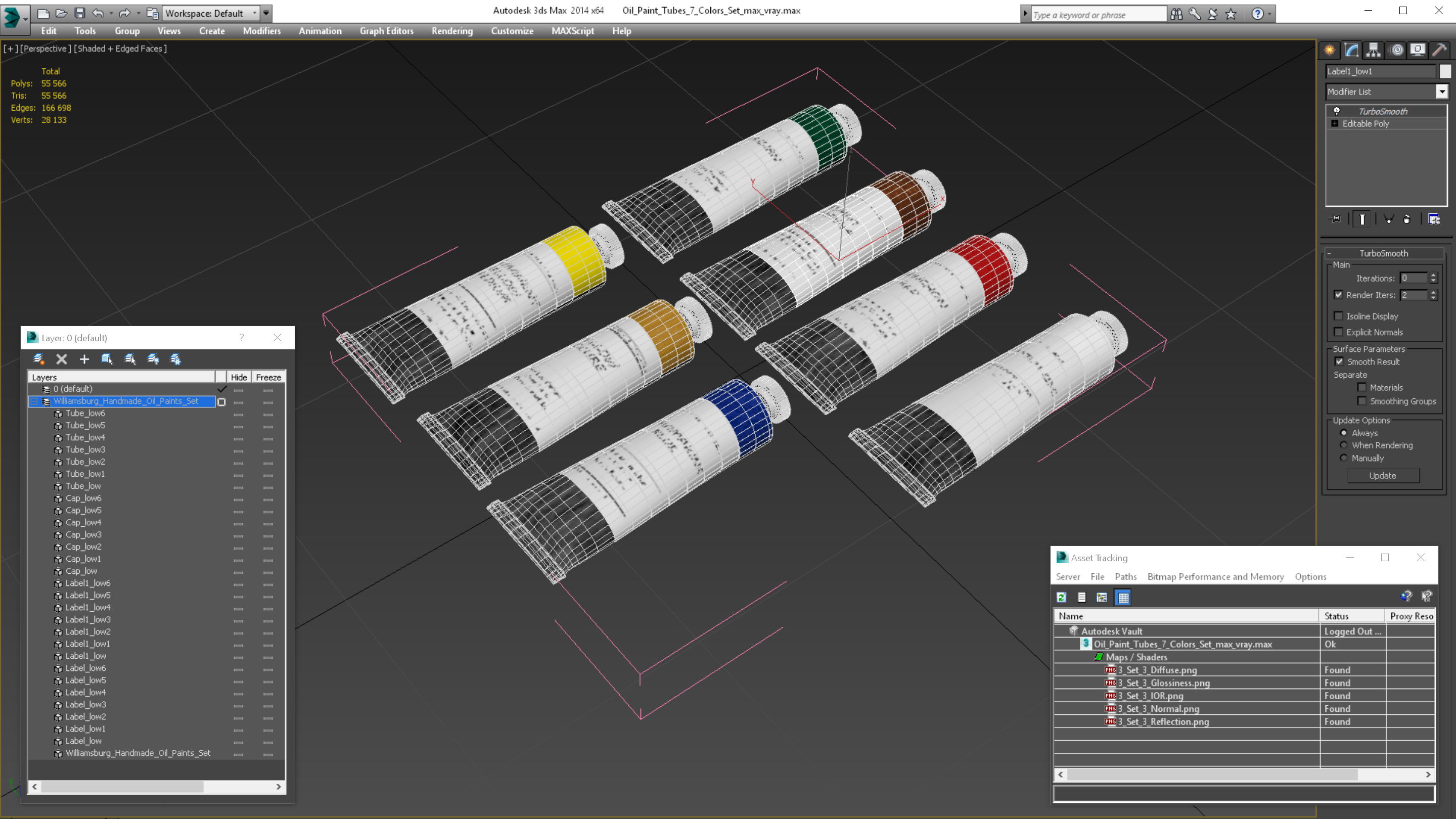Open the Display command panel tab
Viewport: 1456px width, 819px height.
1418,51
